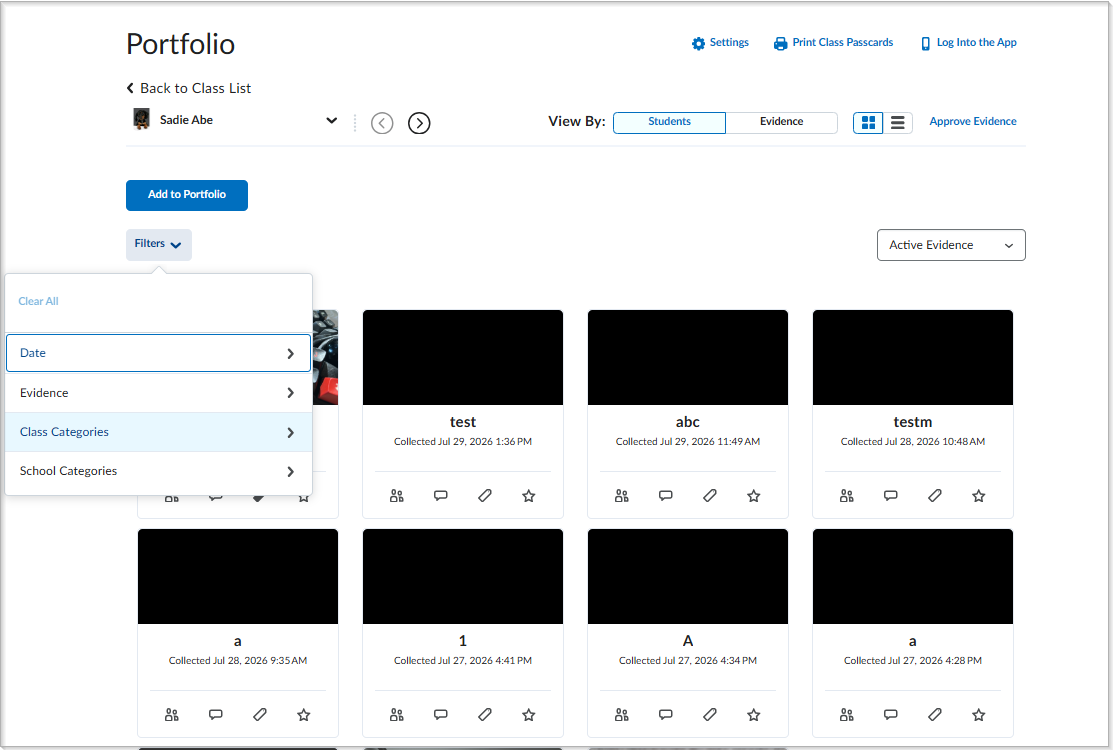The image size is (1113, 750).
Task: Click the people icon on the 4:28 PM card
Action: pyautogui.click(x=846, y=715)
